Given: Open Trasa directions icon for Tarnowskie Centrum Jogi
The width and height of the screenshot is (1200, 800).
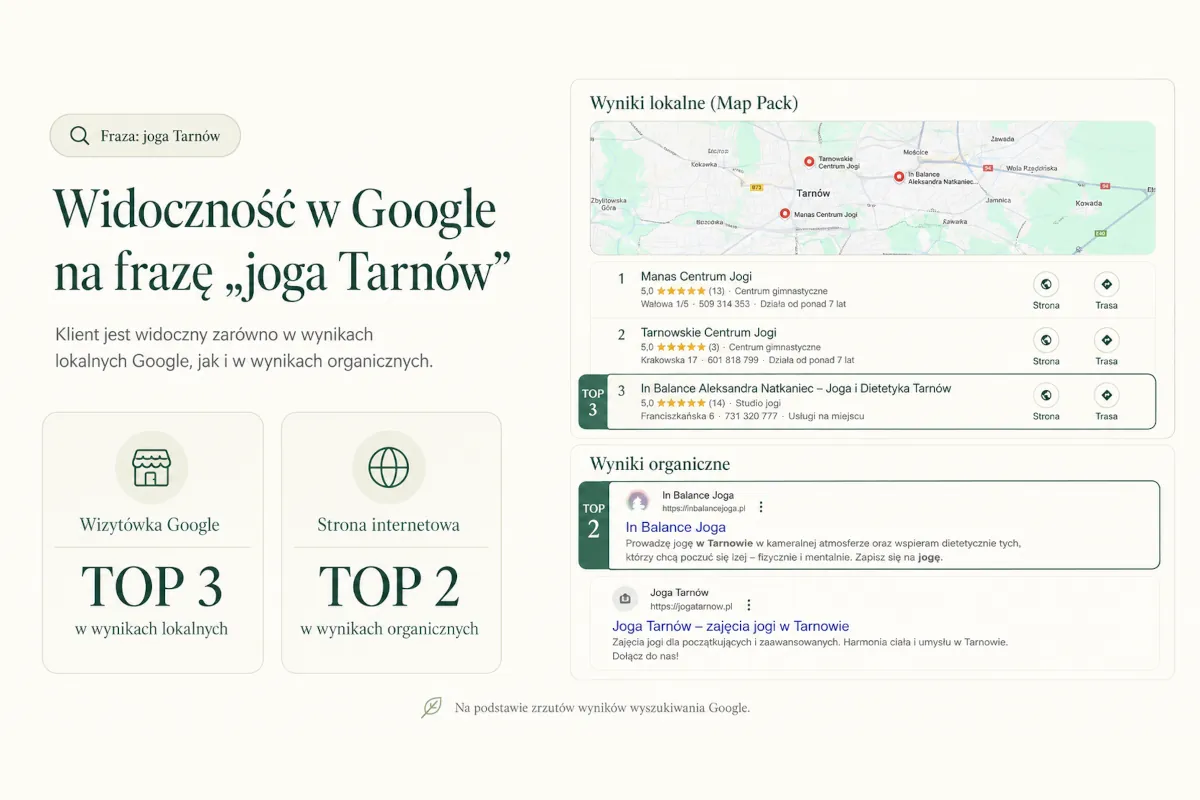Looking at the screenshot, I should tap(1106, 339).
